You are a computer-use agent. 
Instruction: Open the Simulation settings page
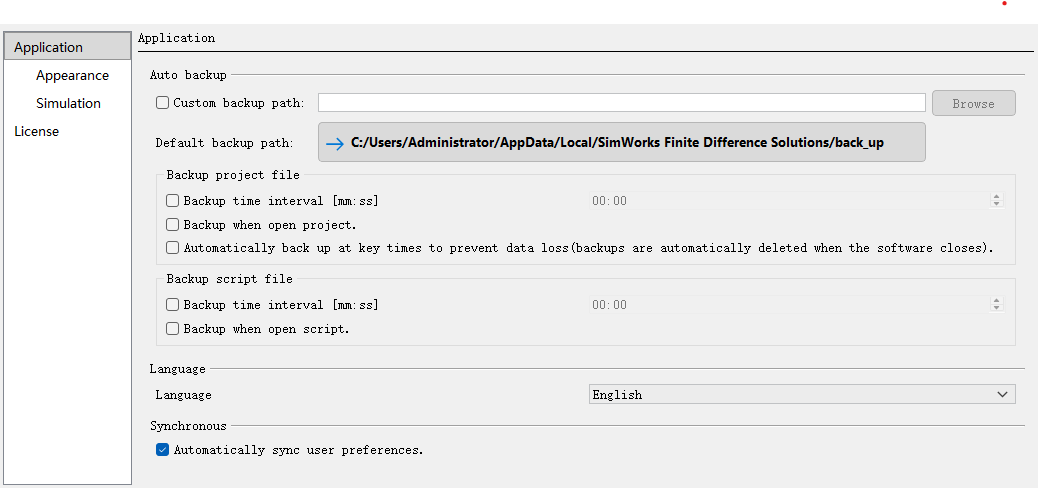coord(68,103)
